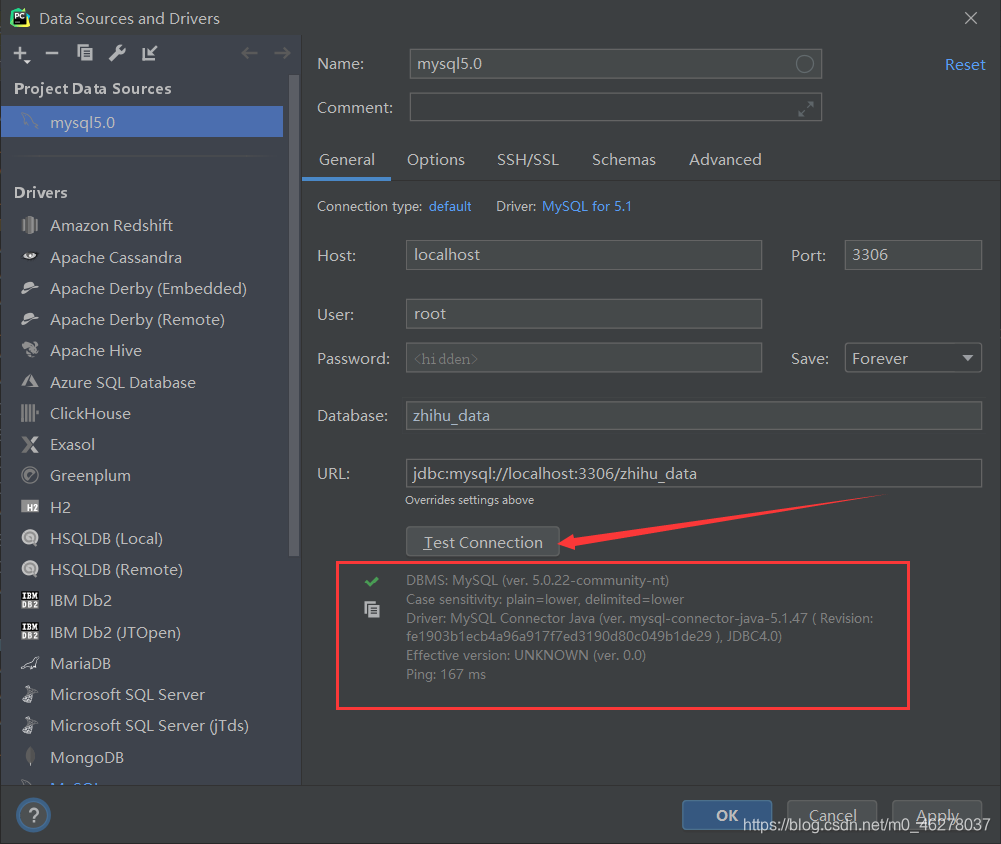The width and height of the screenshot is (1001, 844).
Task: Open the SSH/SSL tab
Action: pos(528,160)
